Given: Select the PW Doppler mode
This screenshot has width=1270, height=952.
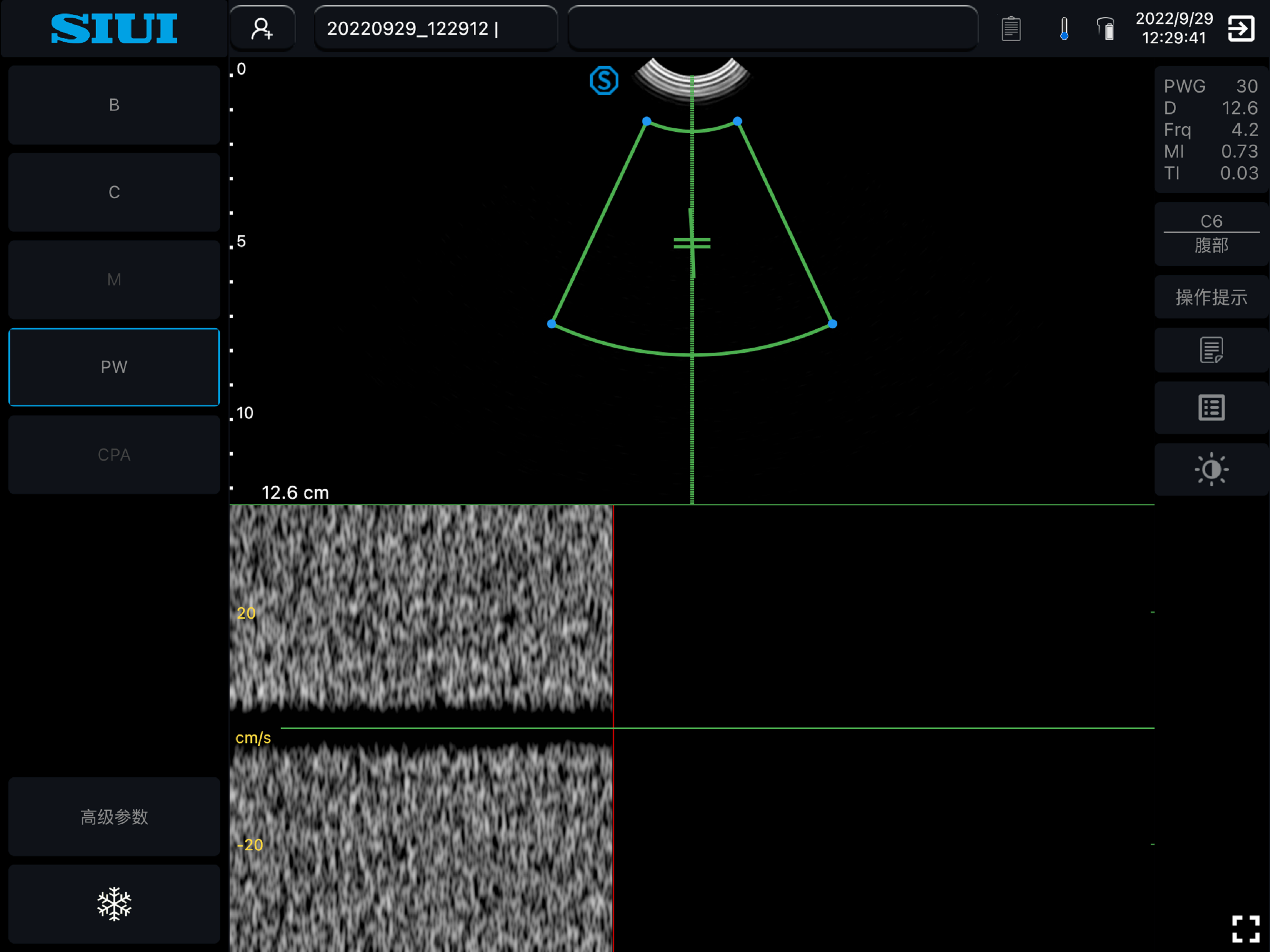Looking at the screenshot, I should 114,367.
